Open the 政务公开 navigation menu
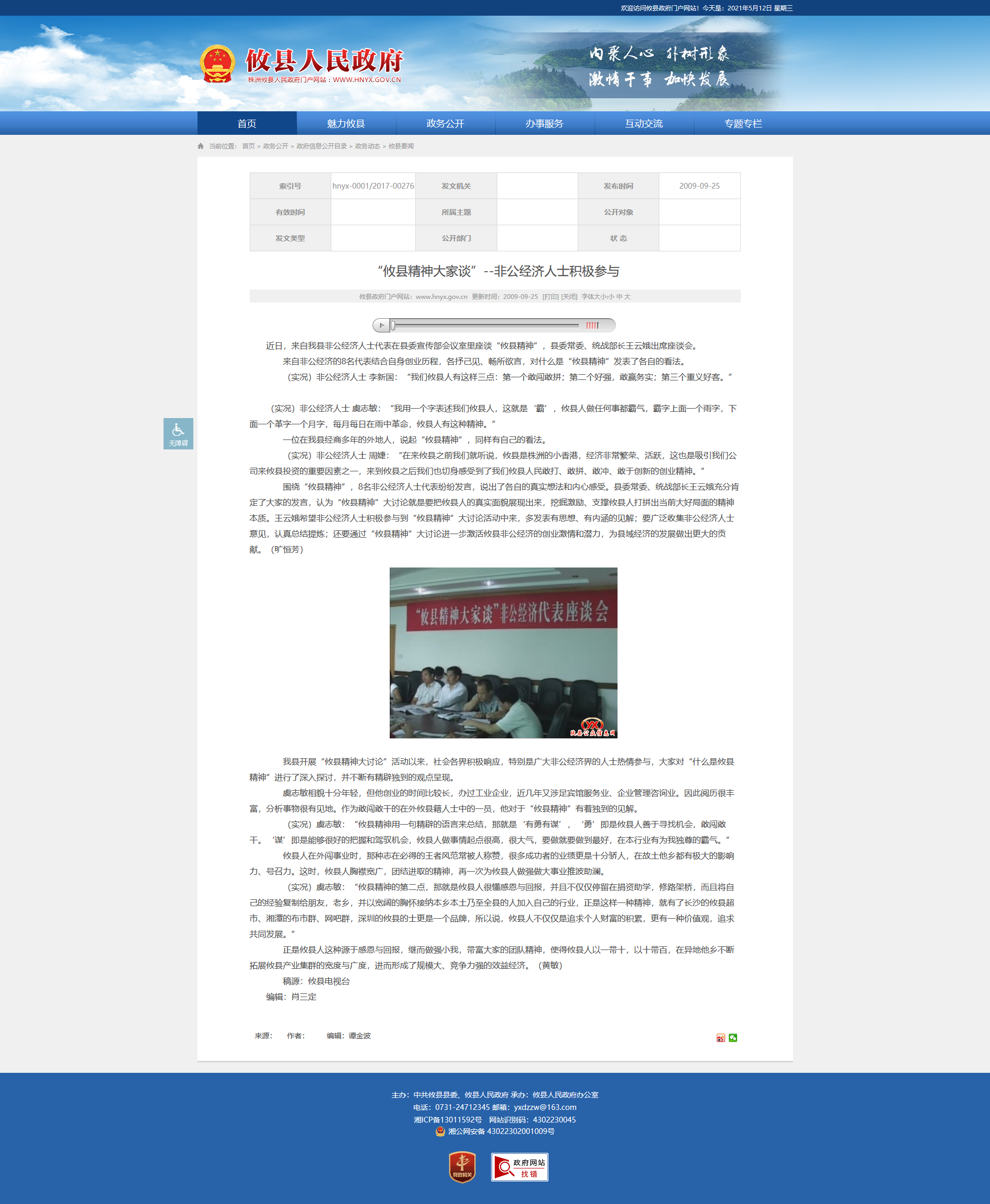 (445, 124)
